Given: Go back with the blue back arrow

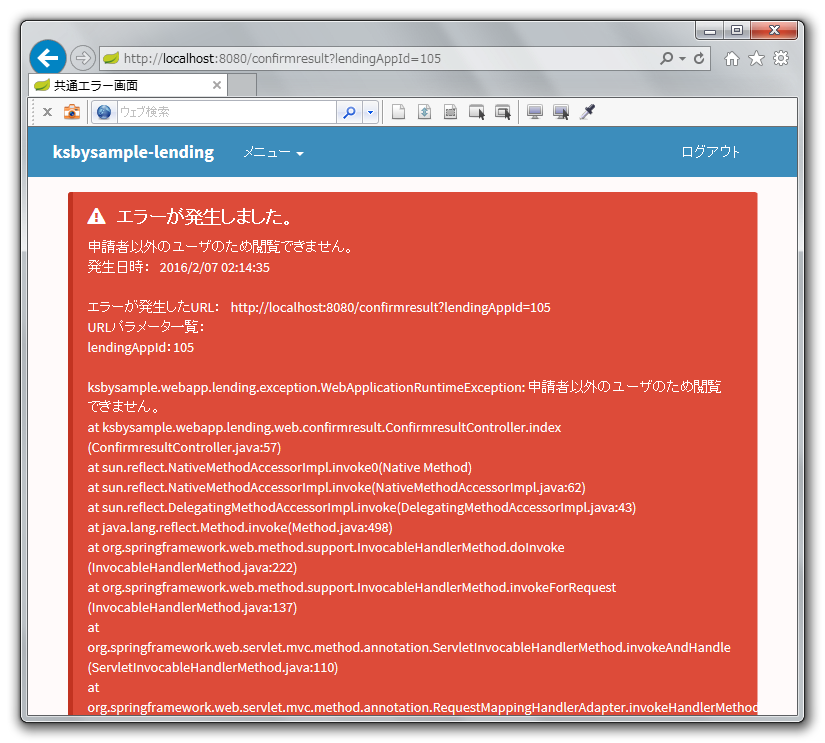Looking at the screenshot, I should [48, 57].
